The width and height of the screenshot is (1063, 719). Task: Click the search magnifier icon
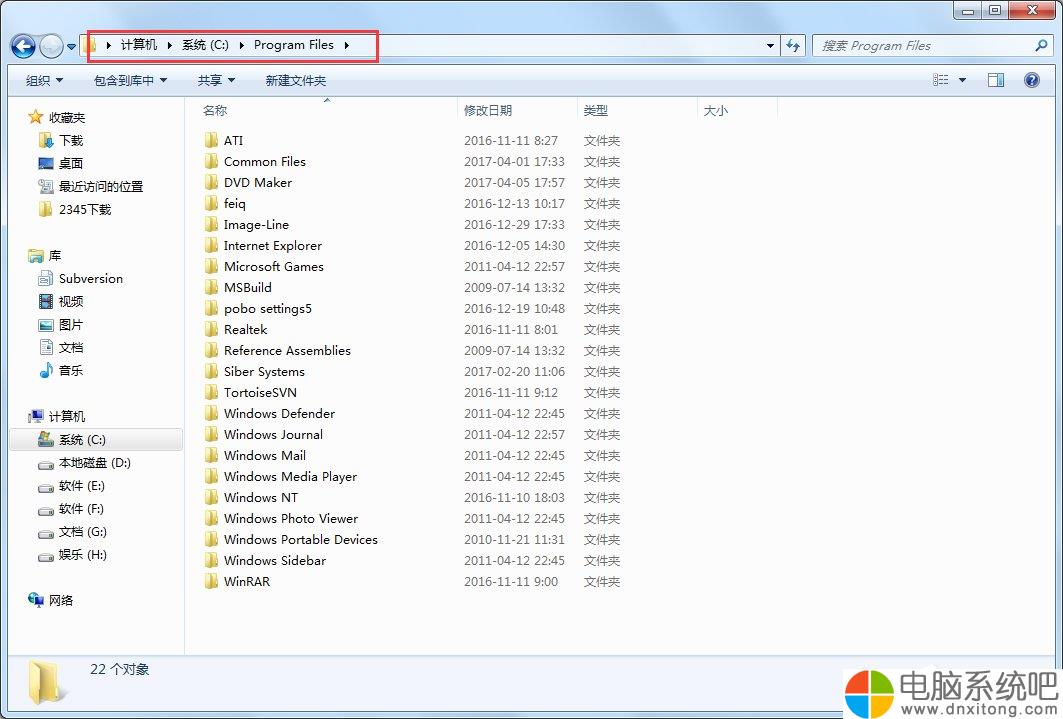coord(1041,45)
